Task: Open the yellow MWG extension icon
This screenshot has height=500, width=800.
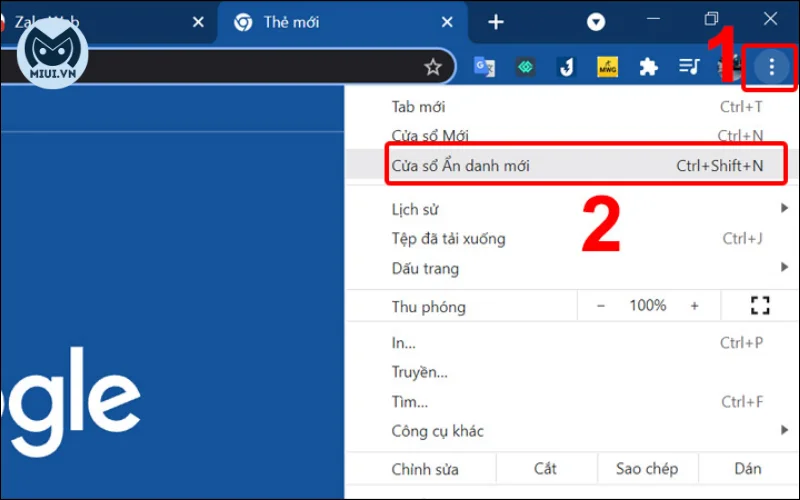Action: coord(607,67)
